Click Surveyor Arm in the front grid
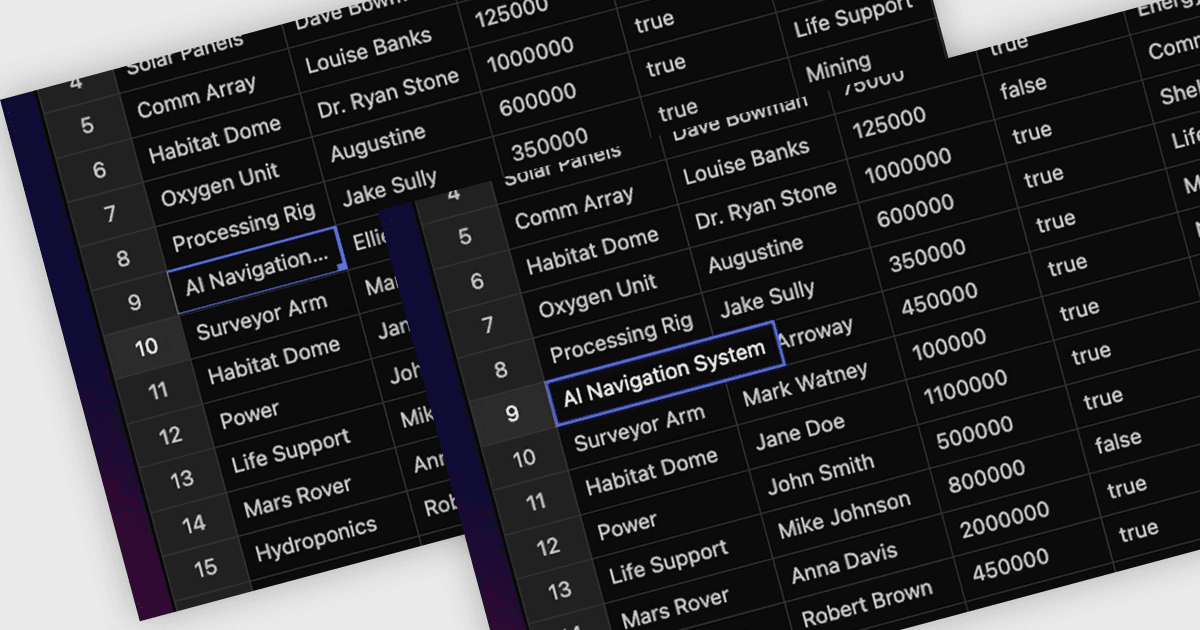1200x630 pixels. [640, 428]
